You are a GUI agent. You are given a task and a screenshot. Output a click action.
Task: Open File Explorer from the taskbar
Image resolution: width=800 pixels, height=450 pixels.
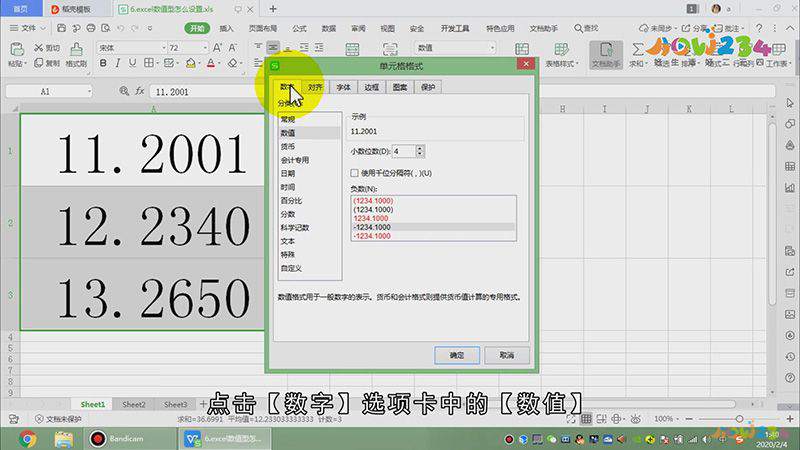click(x=63, y=439)
